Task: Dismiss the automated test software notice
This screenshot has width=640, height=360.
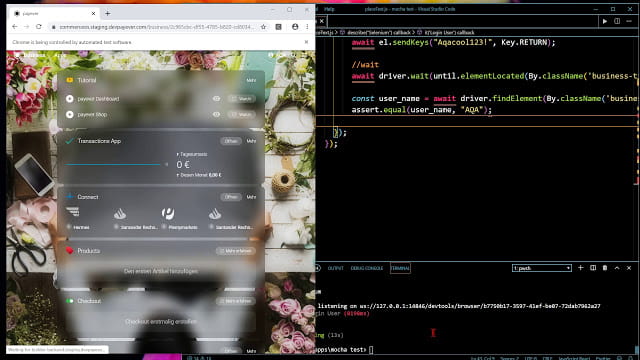Action: point(306,42)
